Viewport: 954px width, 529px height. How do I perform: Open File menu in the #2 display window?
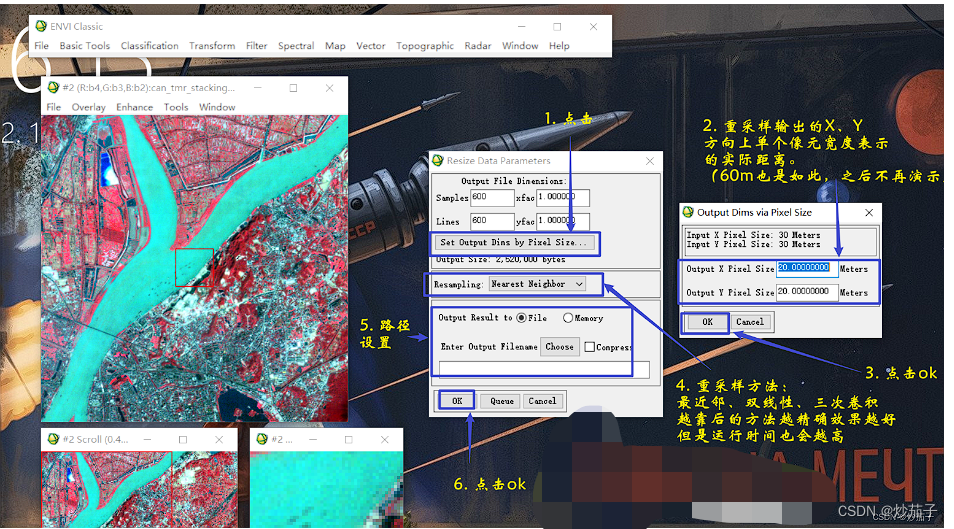tap(54, 107)
